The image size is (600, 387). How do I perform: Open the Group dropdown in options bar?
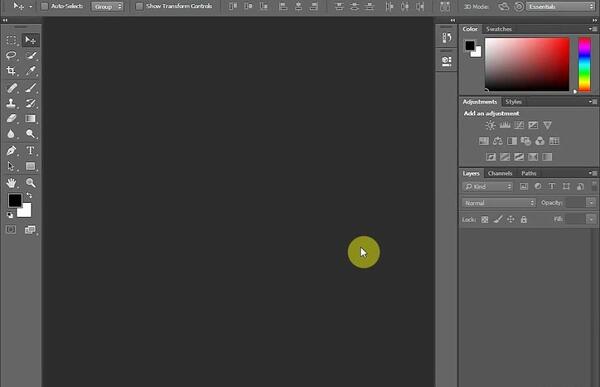(108, 7)
